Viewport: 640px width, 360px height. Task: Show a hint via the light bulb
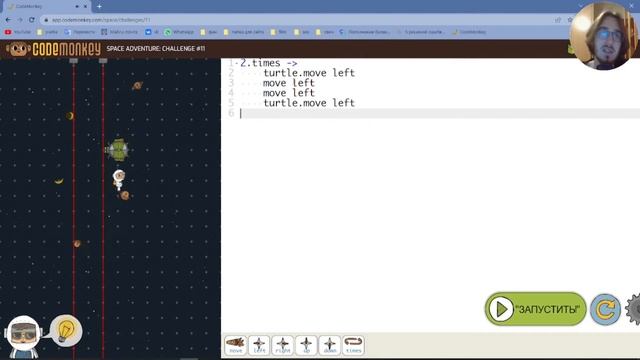(66, 331)
